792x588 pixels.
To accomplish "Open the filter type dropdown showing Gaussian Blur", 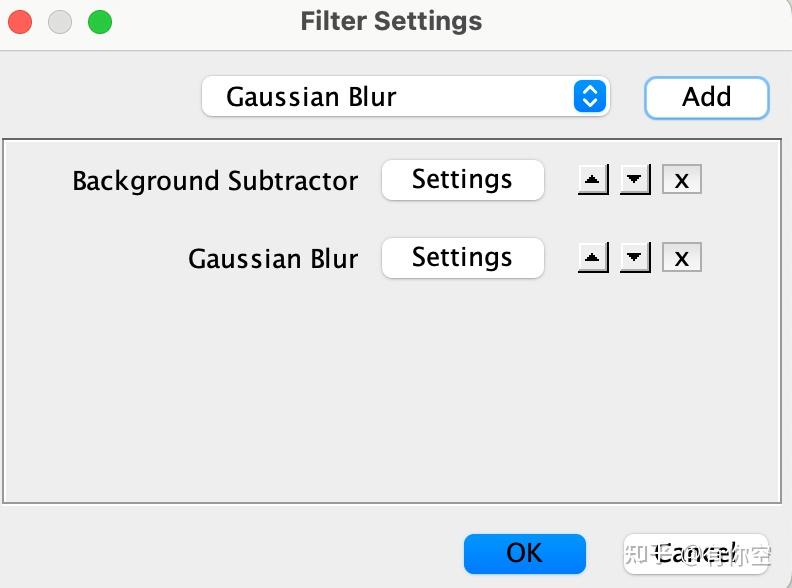I will pos(390,97).
